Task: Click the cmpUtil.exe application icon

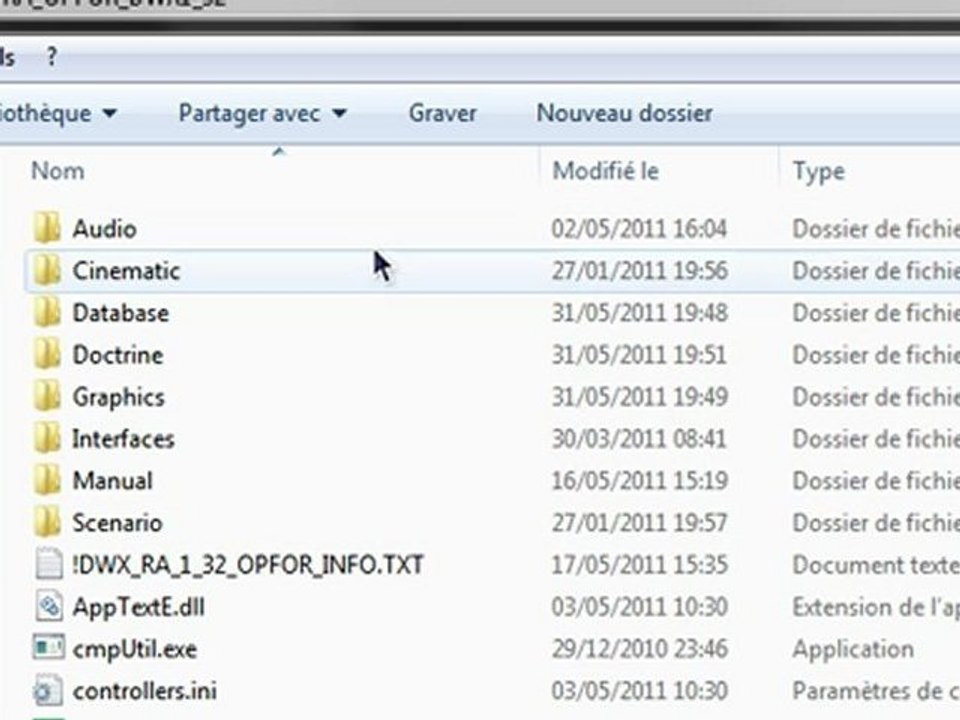Action: [48, 648]
